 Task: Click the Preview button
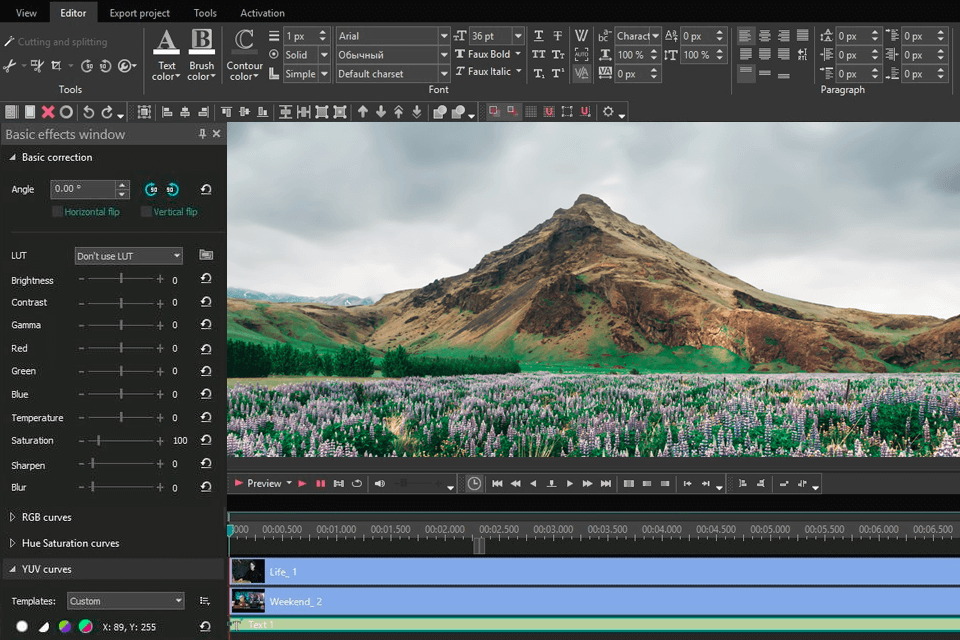pos(264,484)
